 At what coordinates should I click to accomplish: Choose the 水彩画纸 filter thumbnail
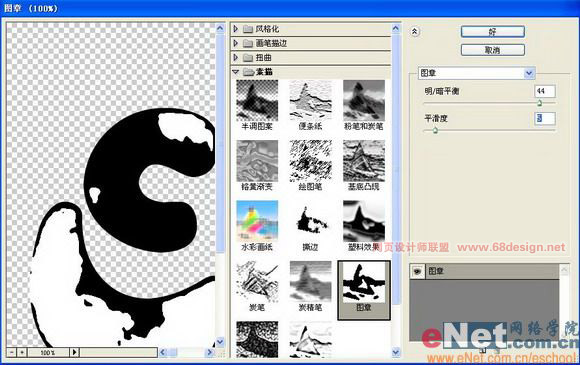click(257, 221)
